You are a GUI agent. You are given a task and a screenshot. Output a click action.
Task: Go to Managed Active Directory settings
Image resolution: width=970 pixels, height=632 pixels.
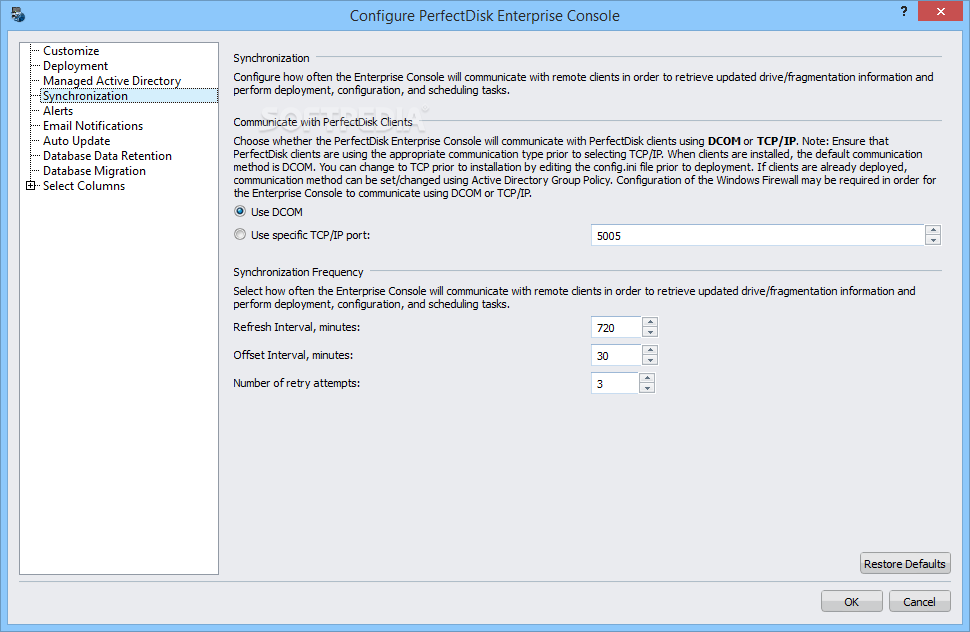coord(112,81)
